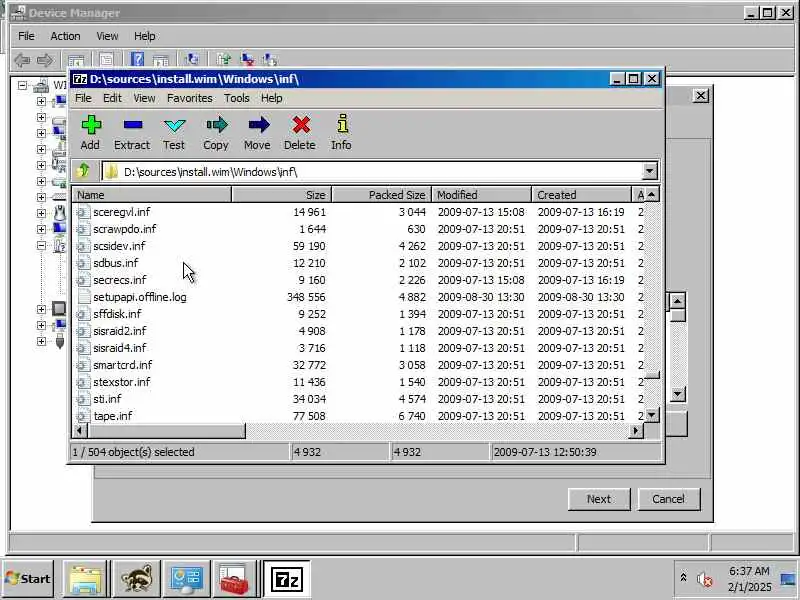
Task: Click the control panel taskbar icon
Action: [186, 580]
